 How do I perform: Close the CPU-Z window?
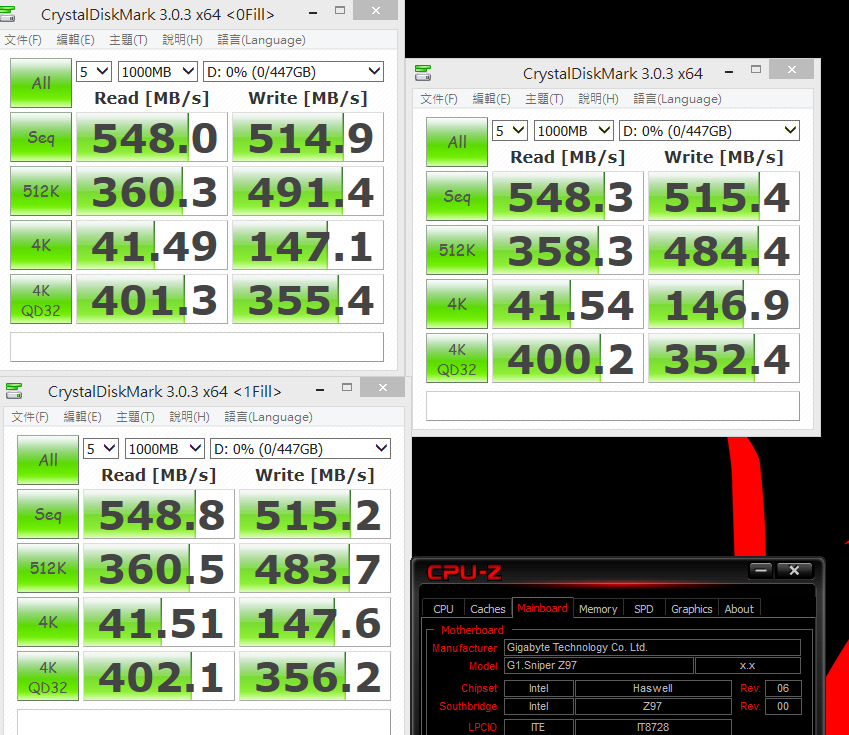(x=794, y=570)
